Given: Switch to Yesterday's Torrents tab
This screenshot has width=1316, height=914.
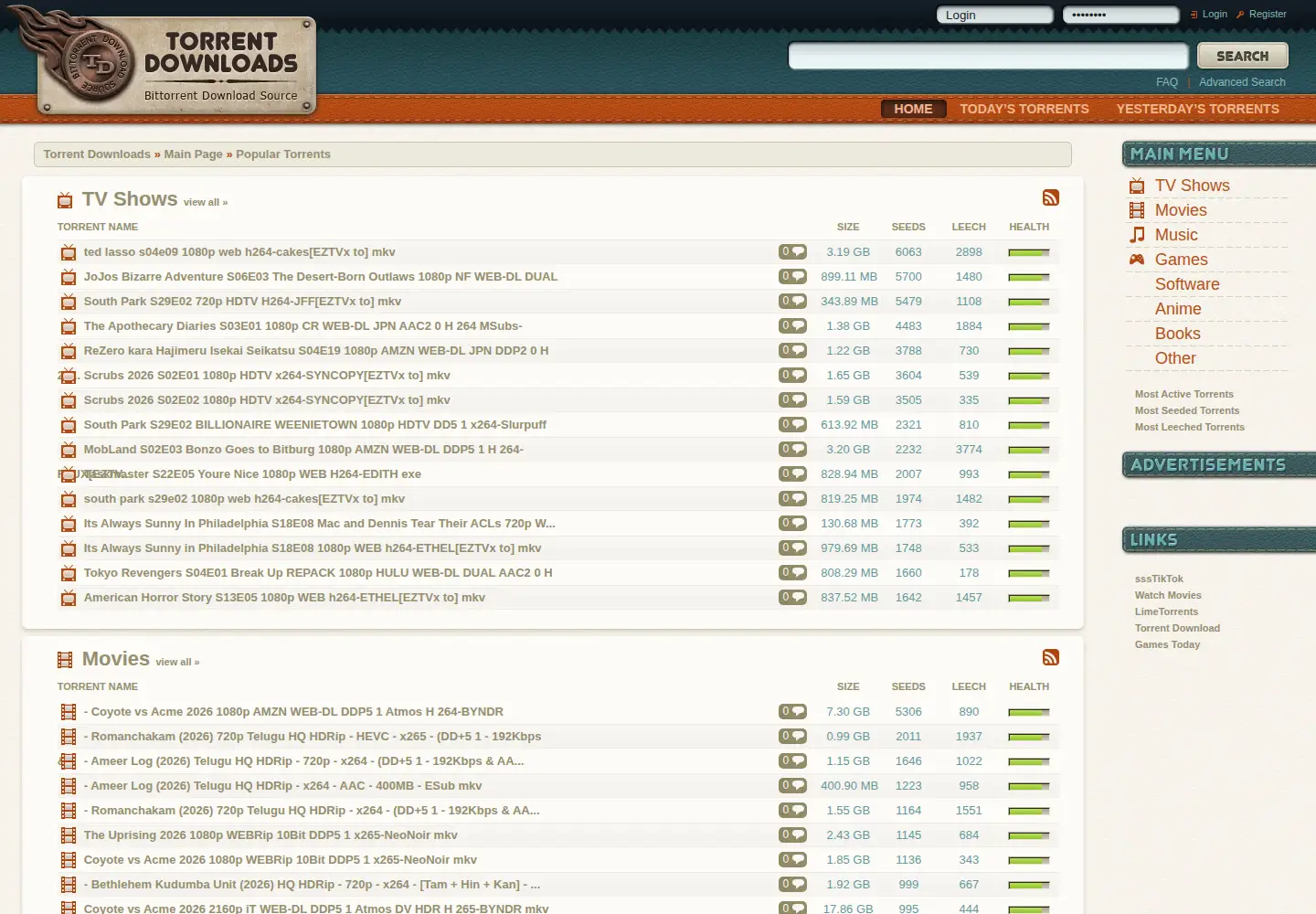Looking at the screenshot, I should [1197, 109].
